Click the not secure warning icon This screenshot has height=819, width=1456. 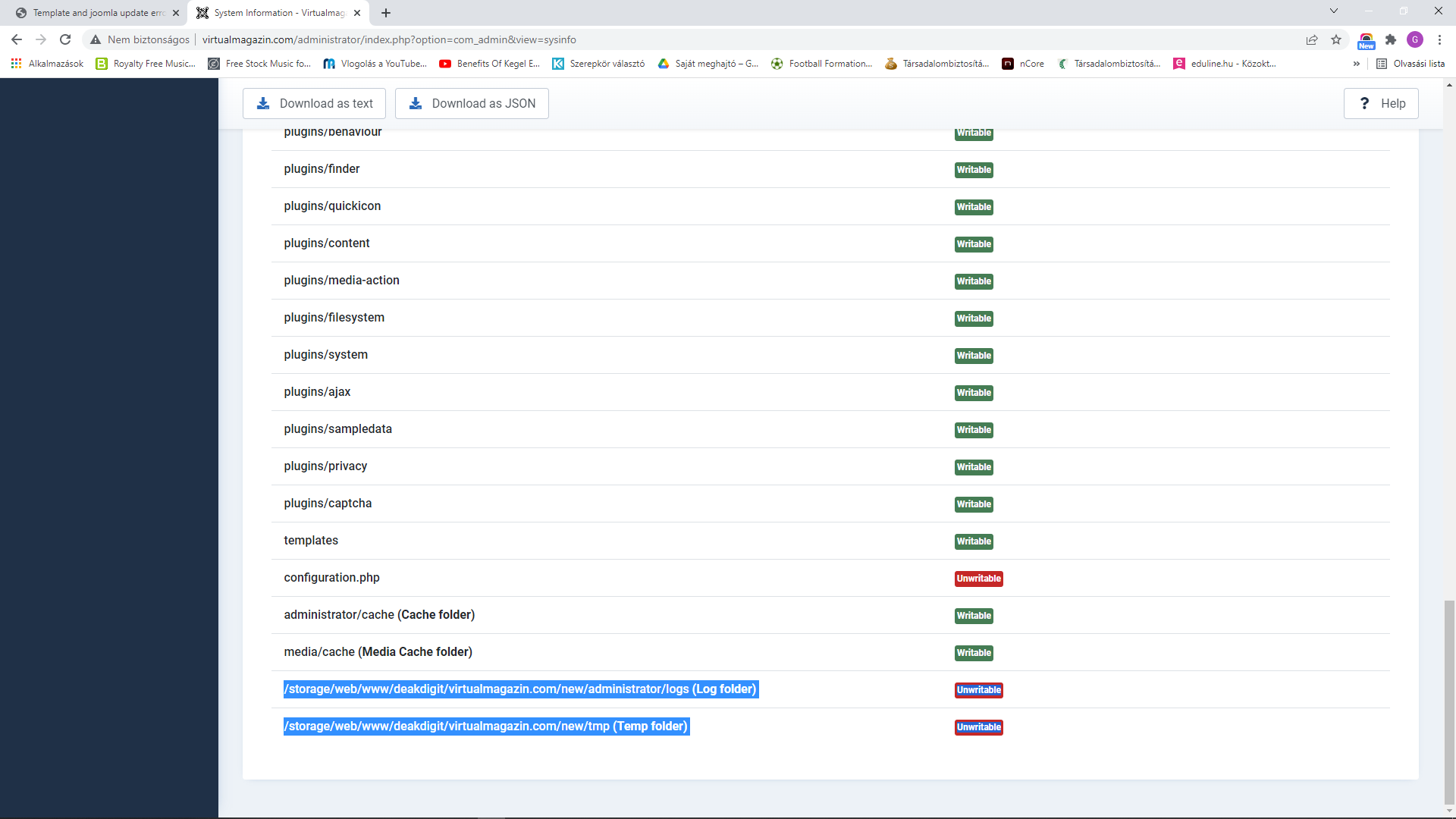point(96,39)
